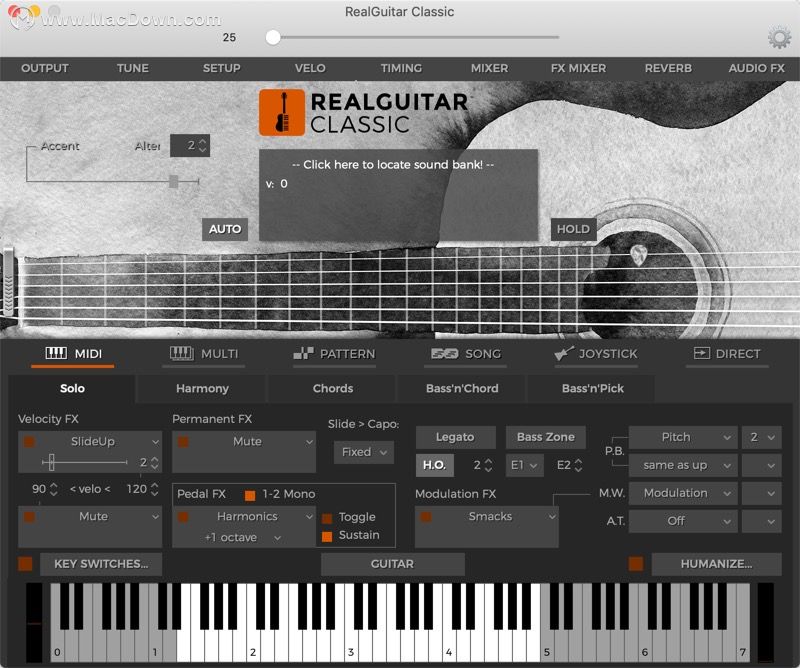Screen dimensions: 800x668
Task: Open the pitch bend range 2 dropdown
Action: point(762,437)
